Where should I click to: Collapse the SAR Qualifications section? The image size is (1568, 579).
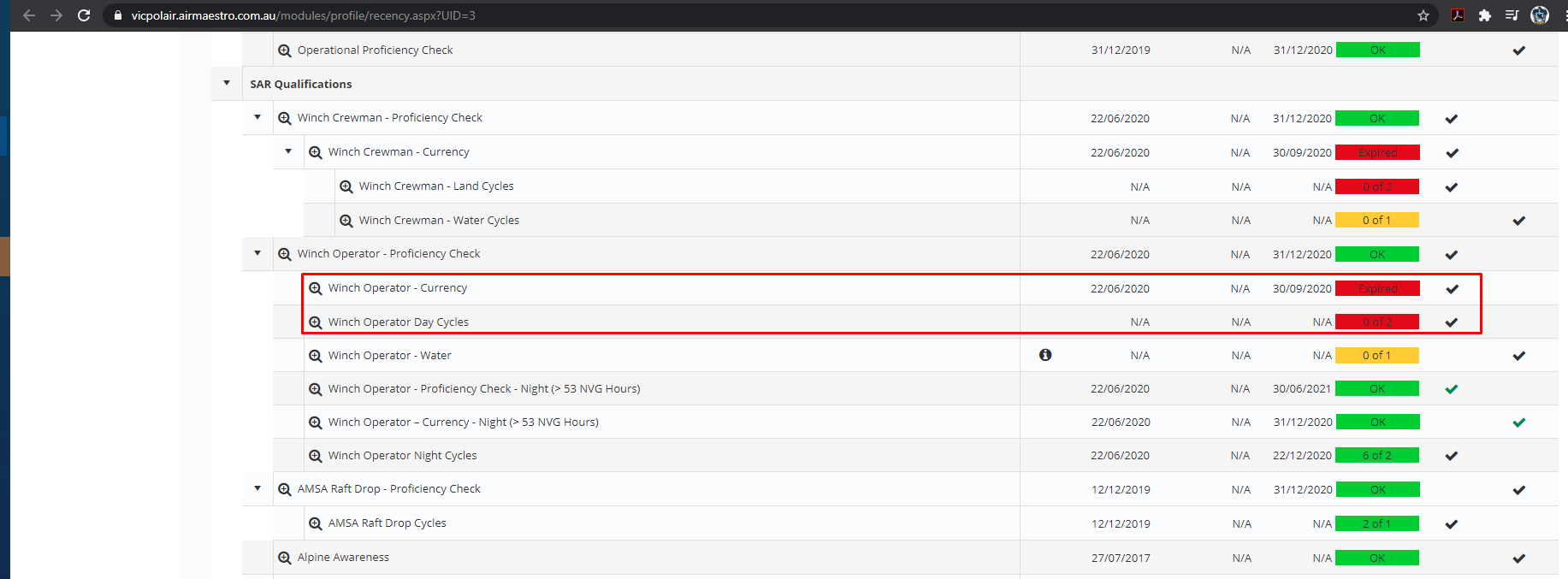227,84
